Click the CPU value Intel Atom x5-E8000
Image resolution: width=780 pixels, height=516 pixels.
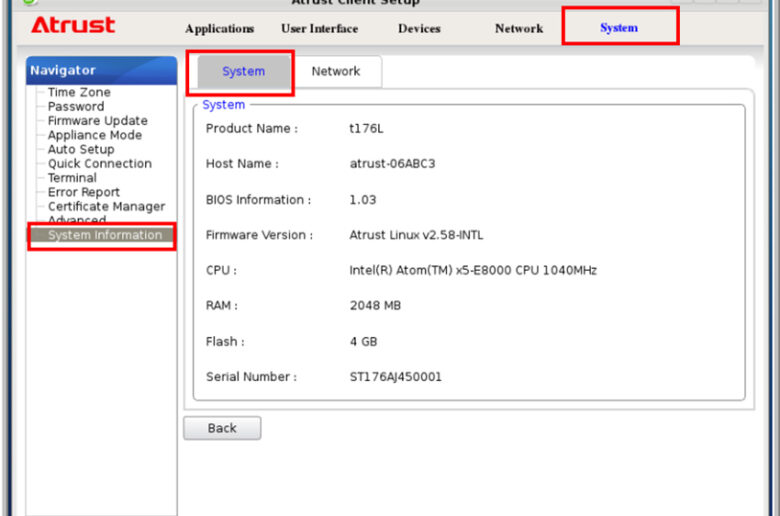[x=473, y=270]
